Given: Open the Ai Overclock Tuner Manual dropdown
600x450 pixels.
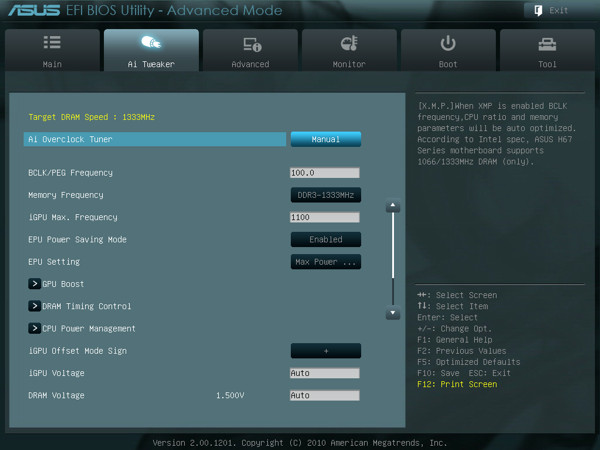Looking at the screenshot, I should [x=326, y=139].
